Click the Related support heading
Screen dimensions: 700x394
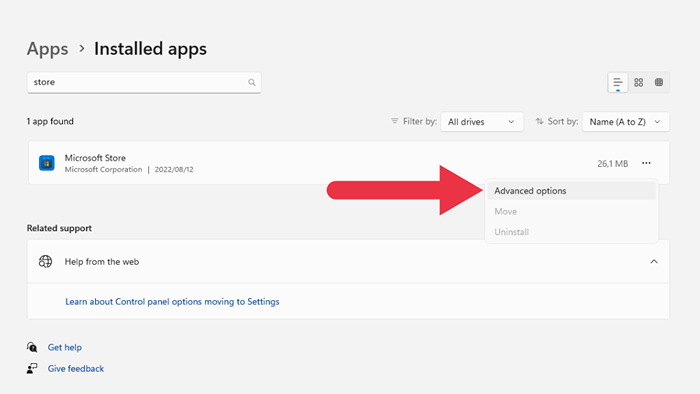[x=59, y=228]
